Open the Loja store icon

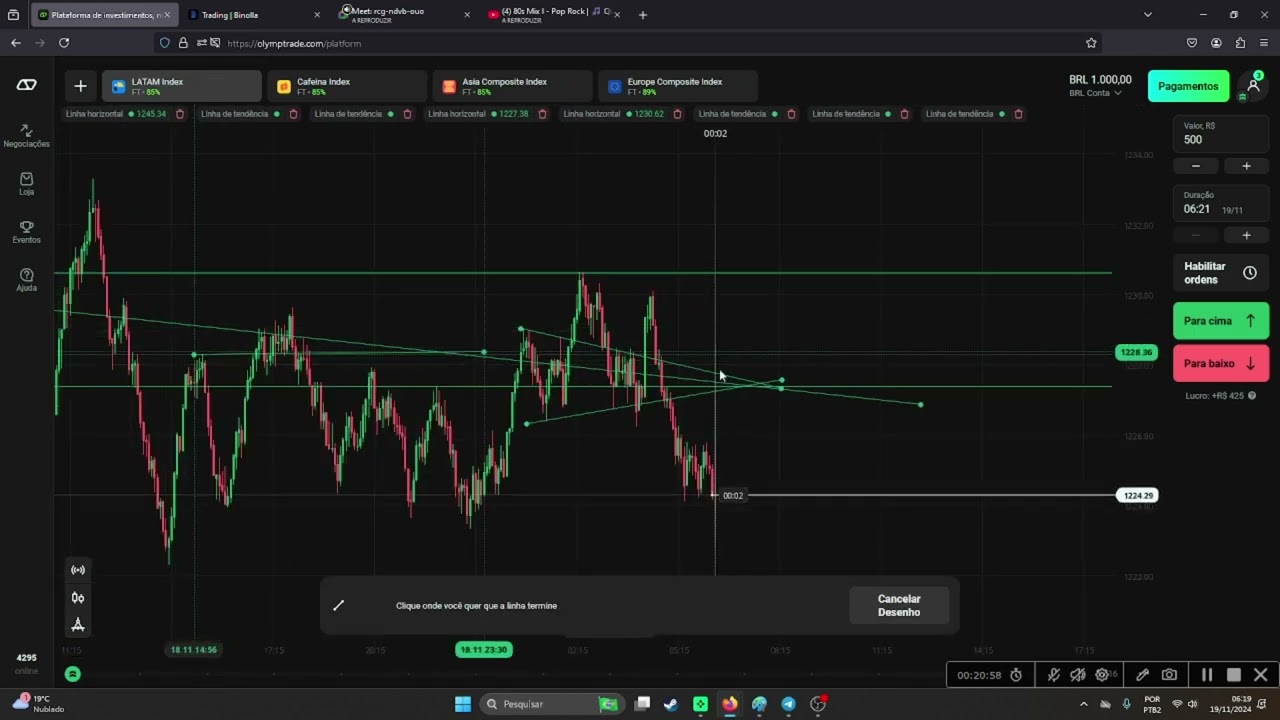[x=26, y=183]
